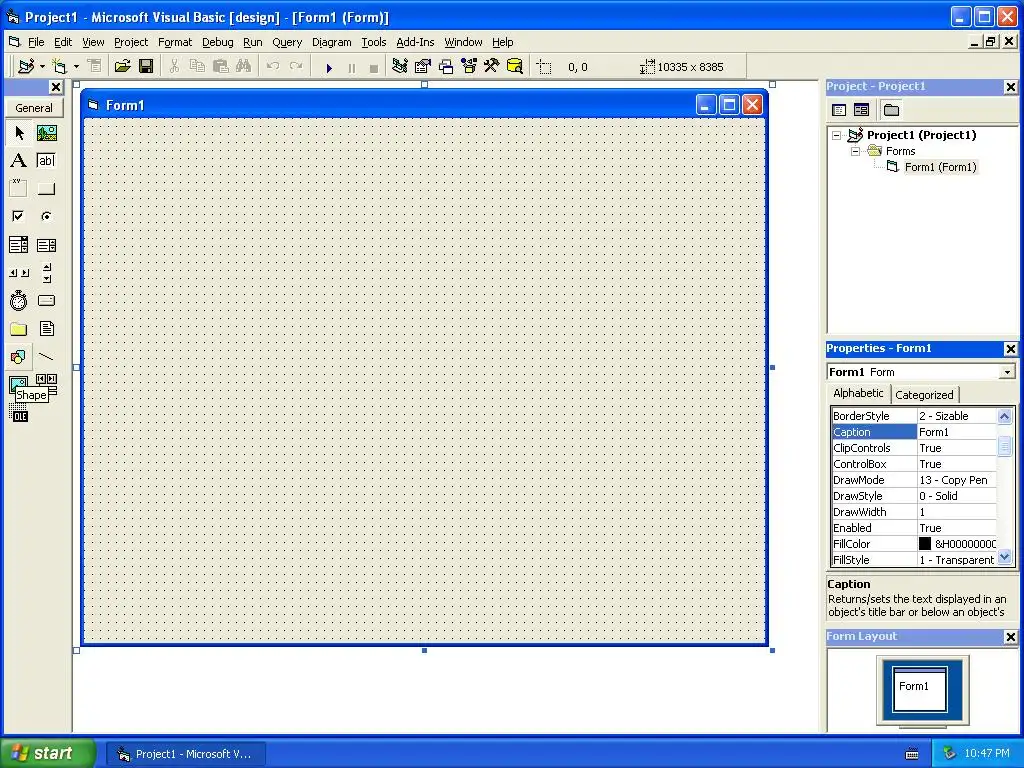
Task: Open the Add-Ins menu
Action: (x=415, y=42)
